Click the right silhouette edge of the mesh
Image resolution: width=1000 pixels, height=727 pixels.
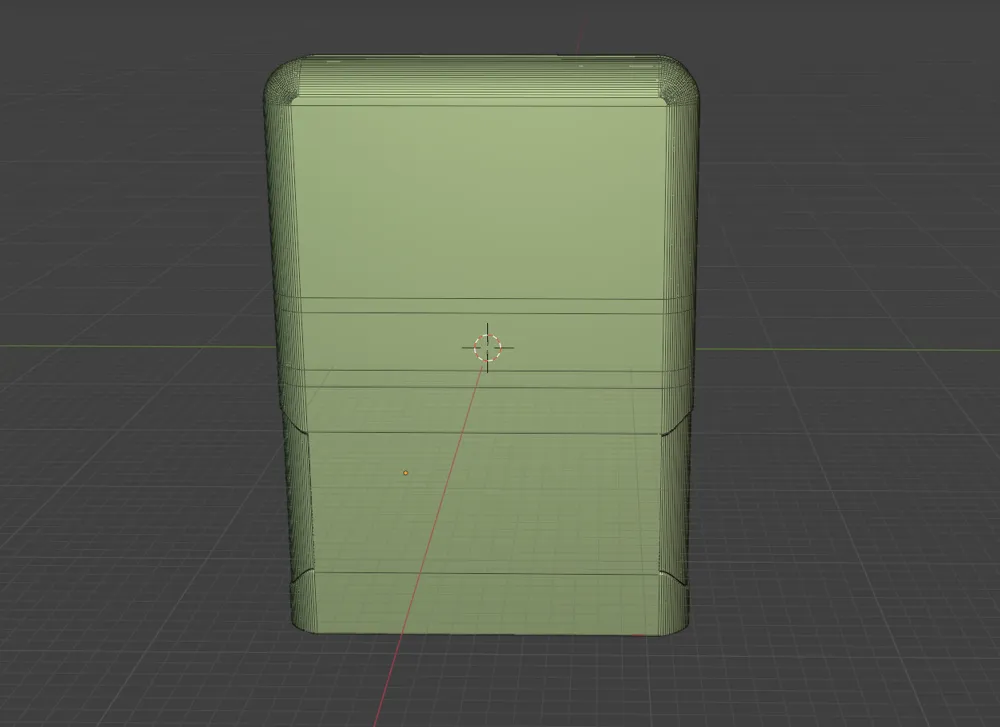pos(688,300)
